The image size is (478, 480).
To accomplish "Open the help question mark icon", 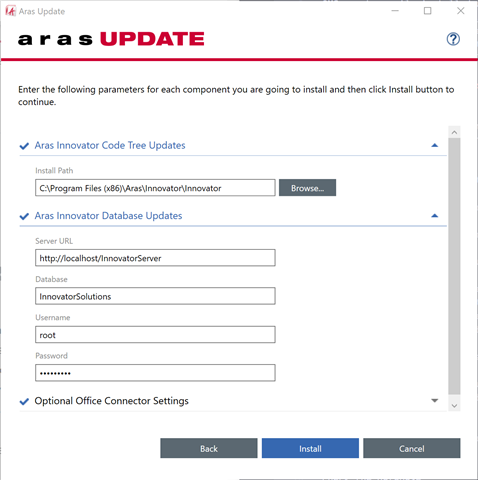I will (x=453, y=39).
